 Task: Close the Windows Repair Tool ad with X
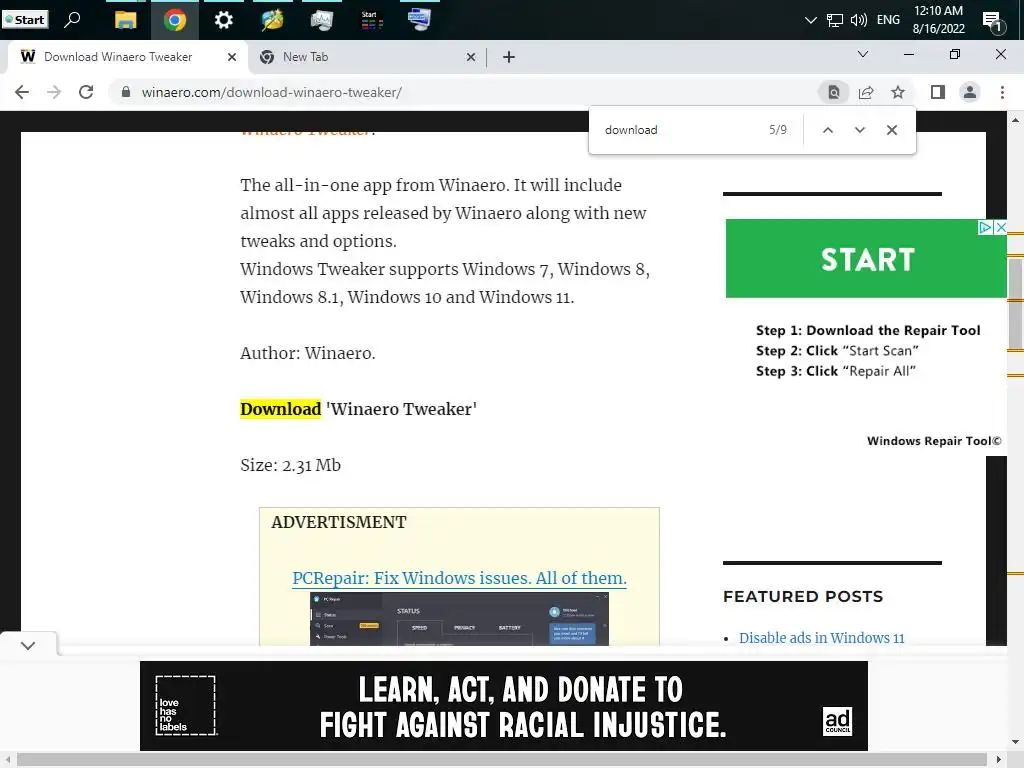[1000, 227]
